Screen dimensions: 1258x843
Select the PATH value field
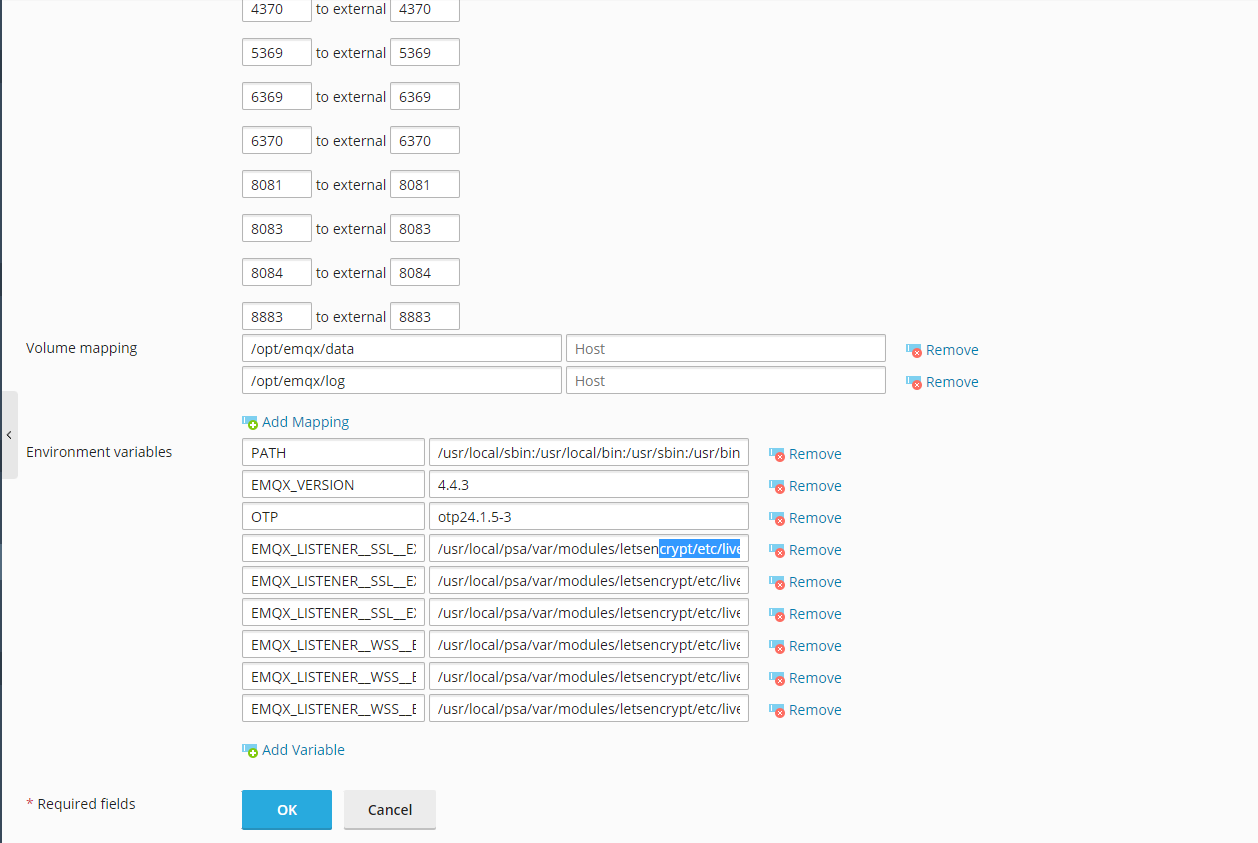588,452
